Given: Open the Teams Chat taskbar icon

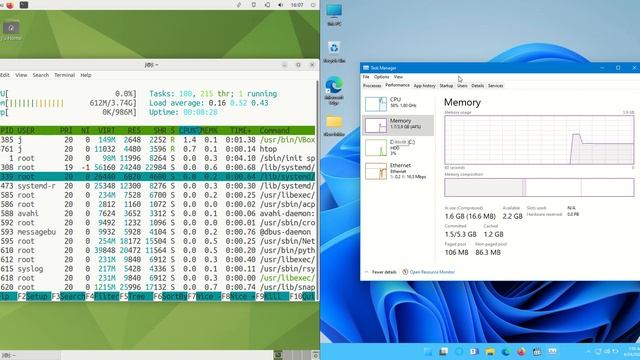Looking at the screenshot, I should (474, 351).
